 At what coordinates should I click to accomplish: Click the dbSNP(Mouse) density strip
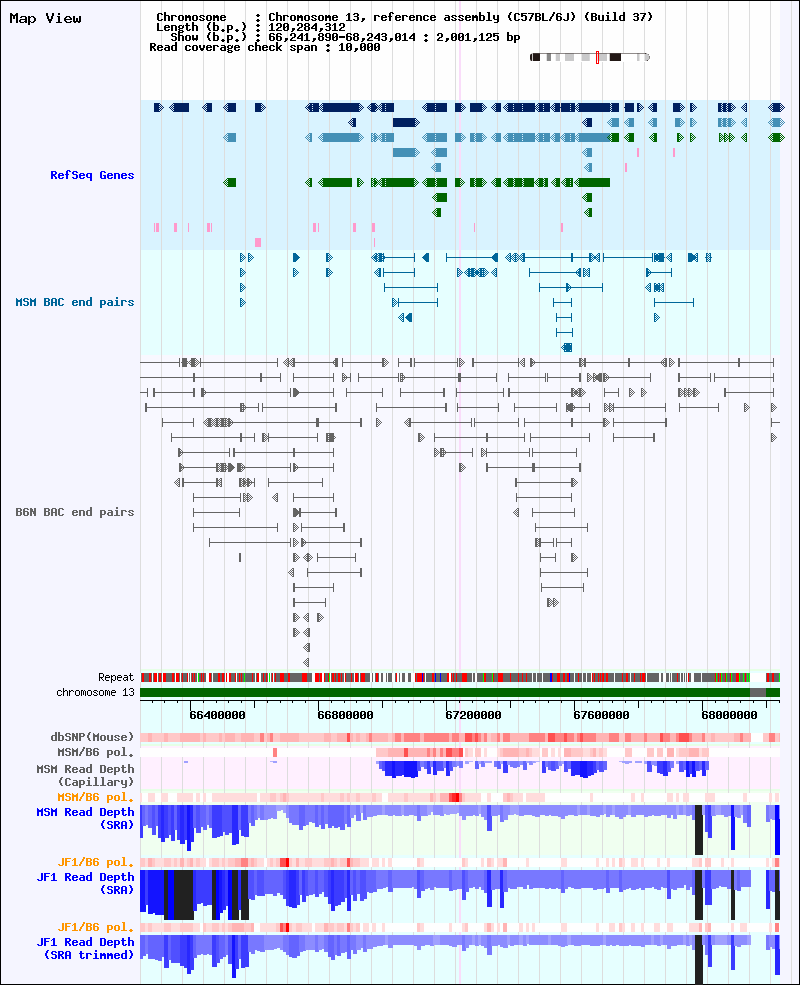[460, 737]
